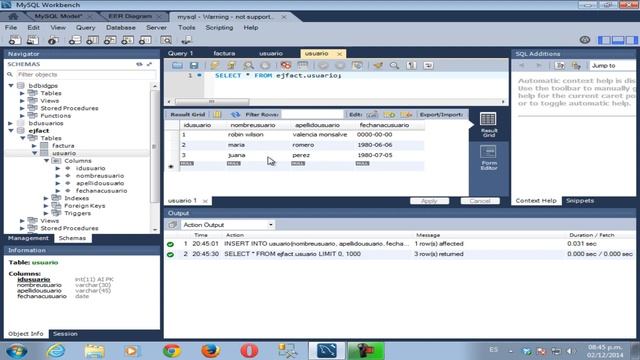Open script file in query editor
640x360 pixels.
[177, 65]
